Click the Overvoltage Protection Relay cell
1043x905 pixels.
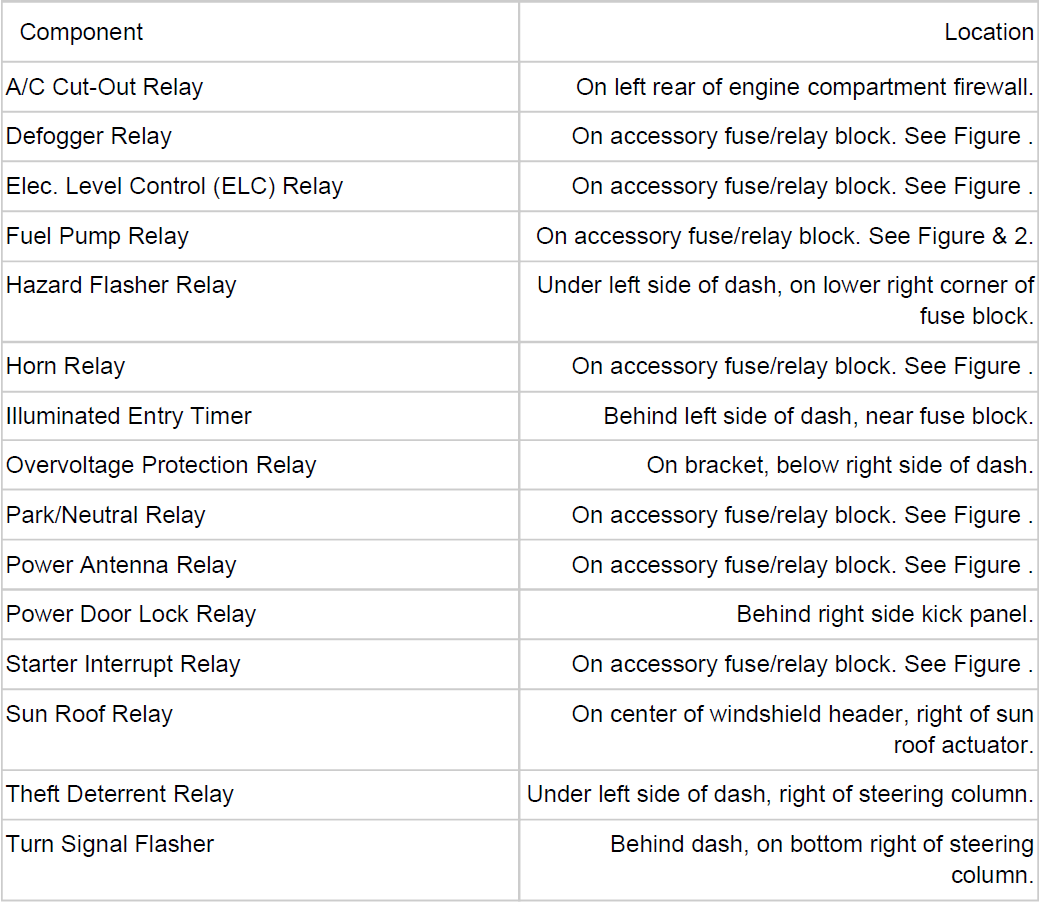click(x=161, y=466)
